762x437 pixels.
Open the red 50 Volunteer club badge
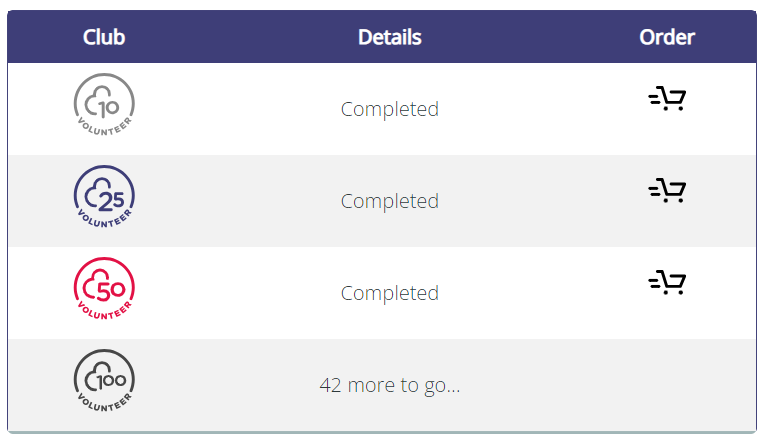coord(104,292)
